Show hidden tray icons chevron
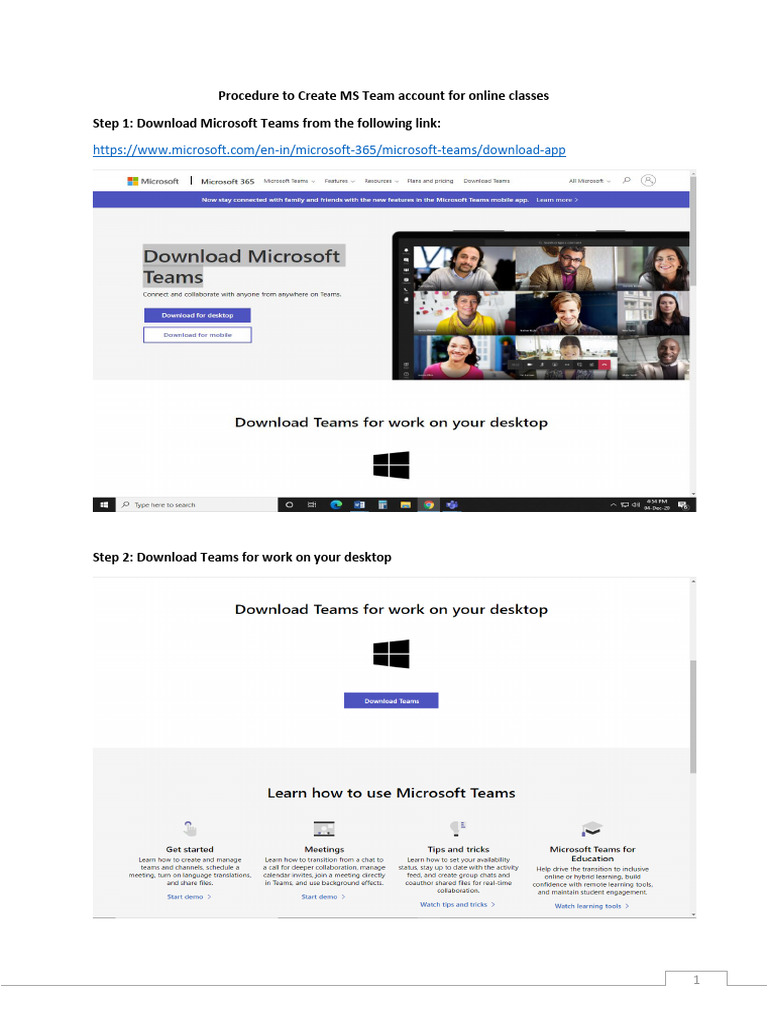The image size is (768, 1024). pyautogui.click(x=613, y=505)
